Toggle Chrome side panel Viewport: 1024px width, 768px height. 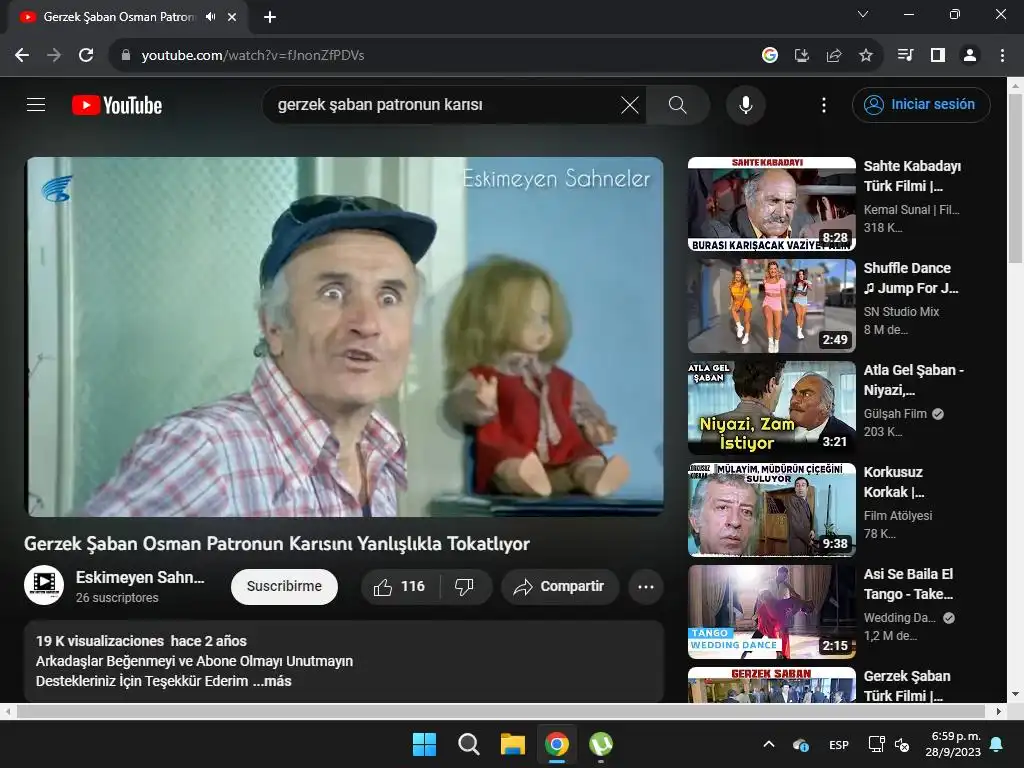938,56
